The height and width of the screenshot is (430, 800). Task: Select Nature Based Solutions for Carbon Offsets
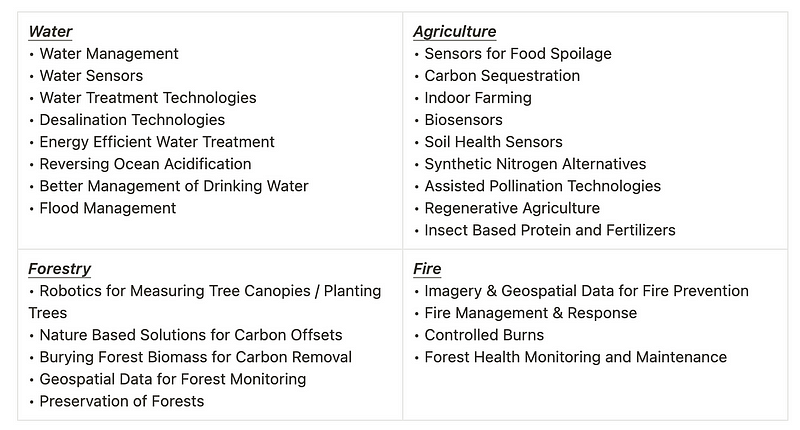click(191, 335)
